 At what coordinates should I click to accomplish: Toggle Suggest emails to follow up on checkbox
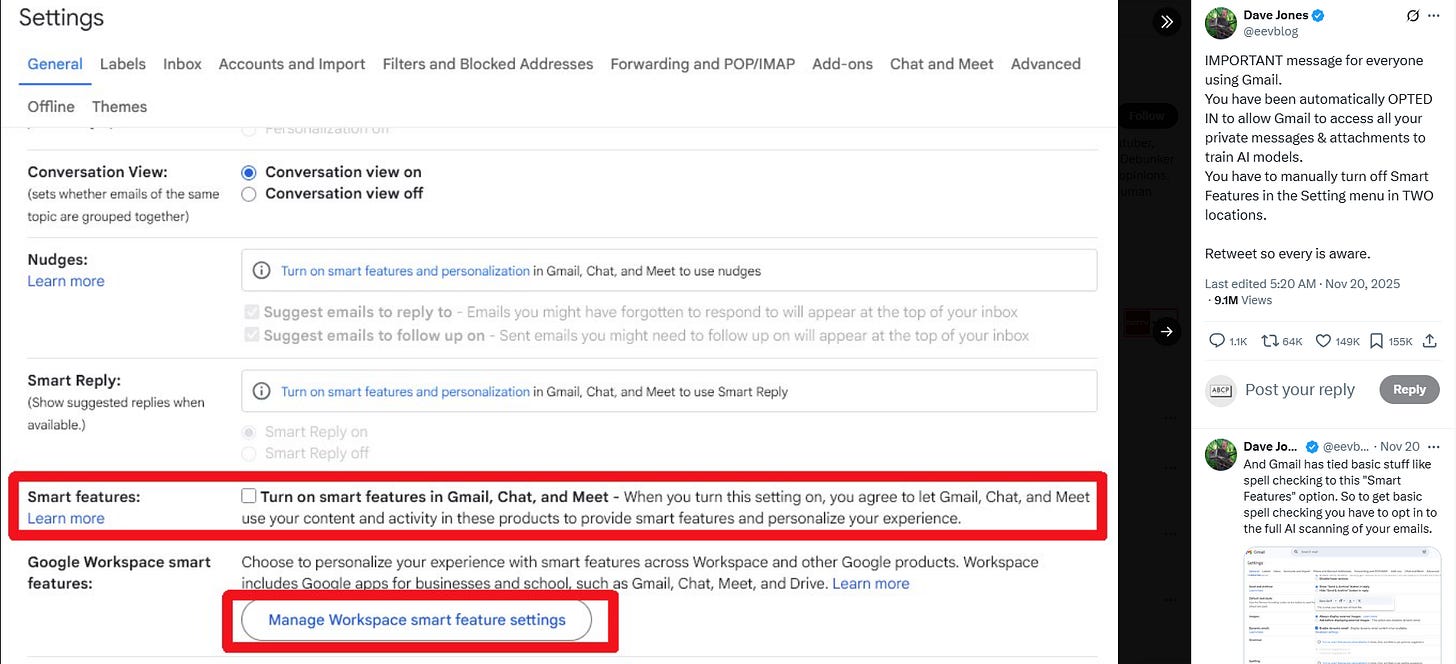click(251, 336)
